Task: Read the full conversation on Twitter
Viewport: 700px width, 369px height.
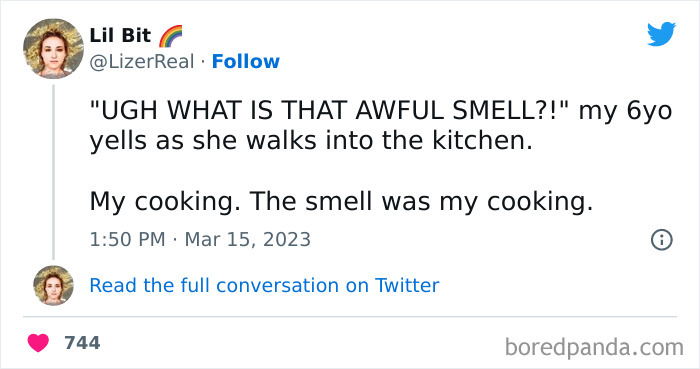Action: (x=264, y=286)
